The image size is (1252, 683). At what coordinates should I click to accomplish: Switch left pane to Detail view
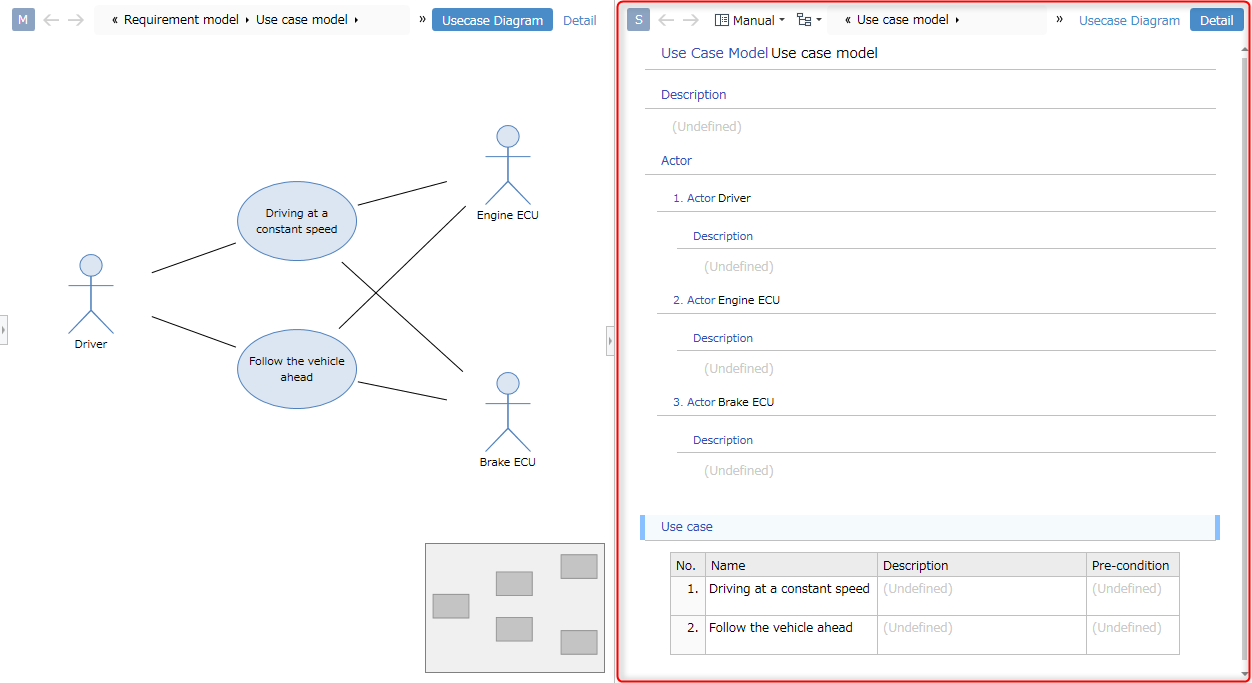(580, 20)
